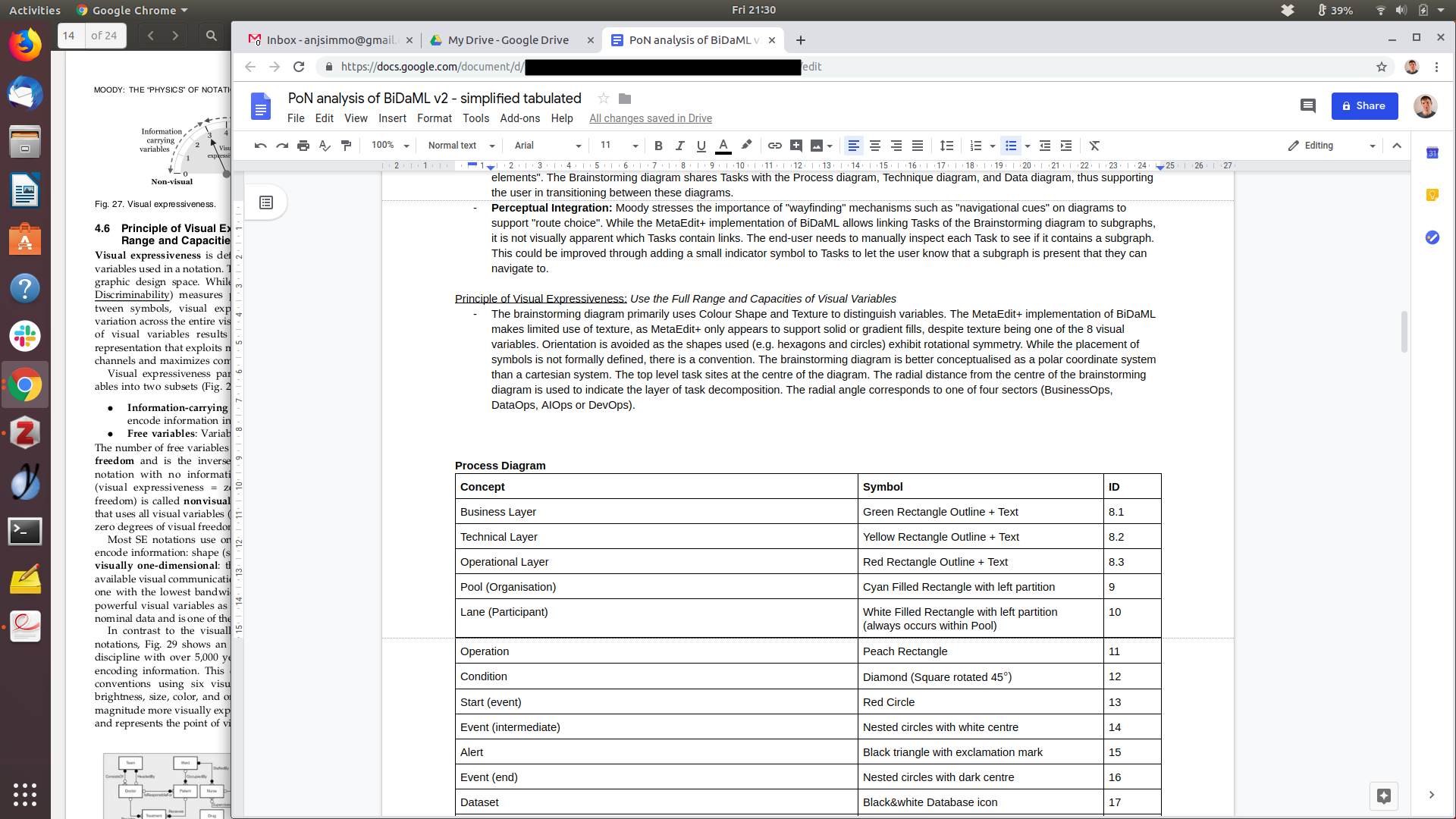Screen dimensions: 1456x819
Task: Click the spell check icon
Action: coord(325,146)
